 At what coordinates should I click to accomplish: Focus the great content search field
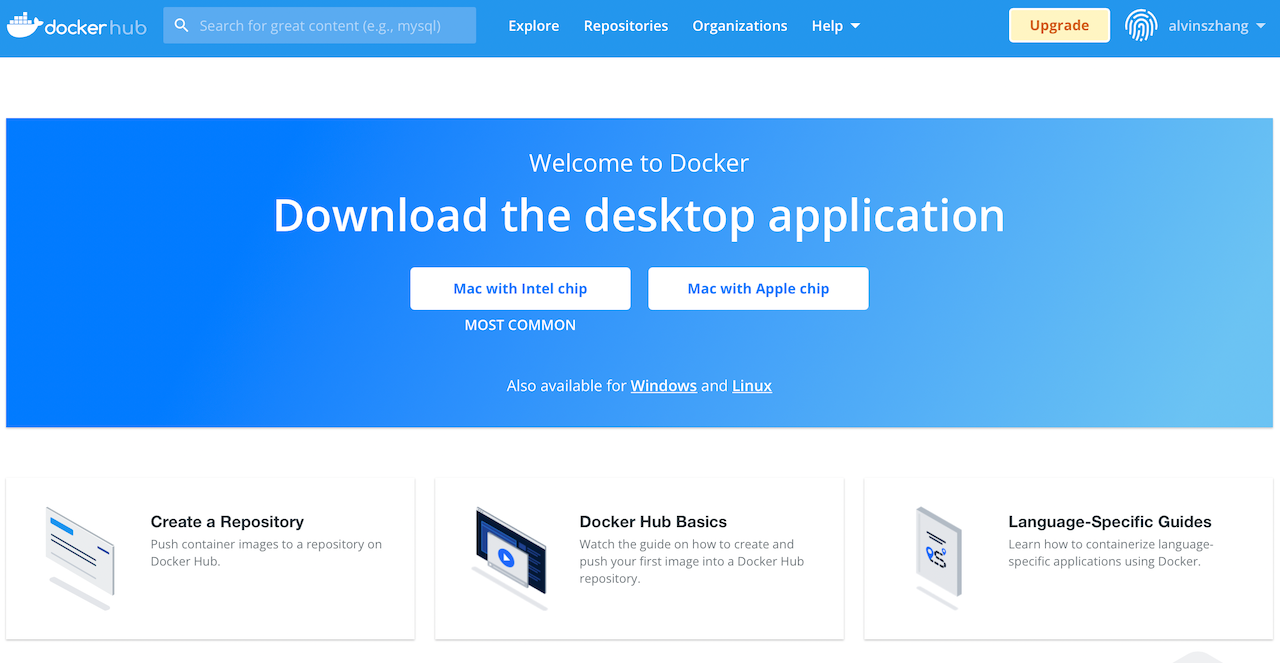coord(320,26)
